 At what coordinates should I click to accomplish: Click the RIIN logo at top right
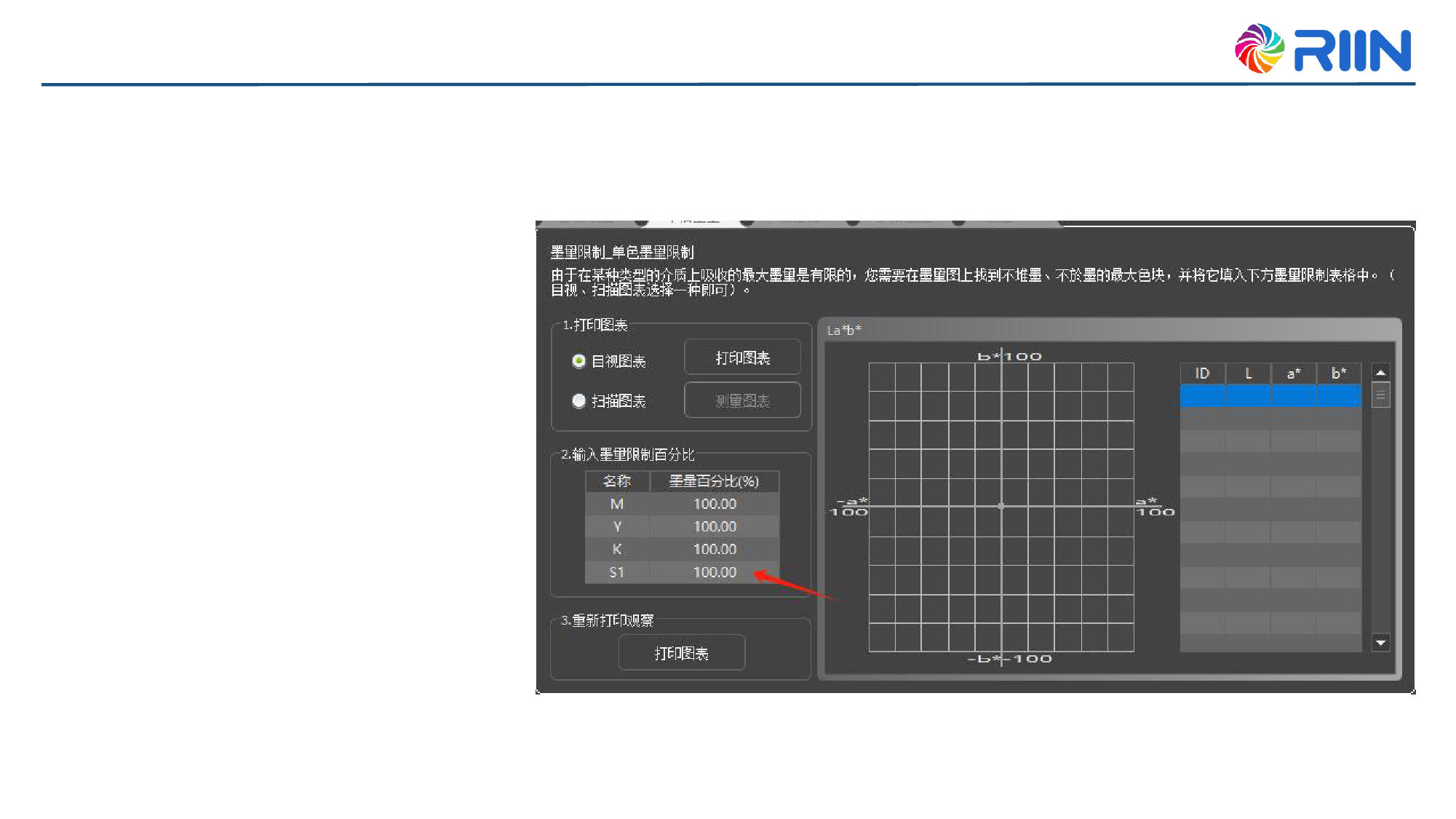[x=1323, y=49]
